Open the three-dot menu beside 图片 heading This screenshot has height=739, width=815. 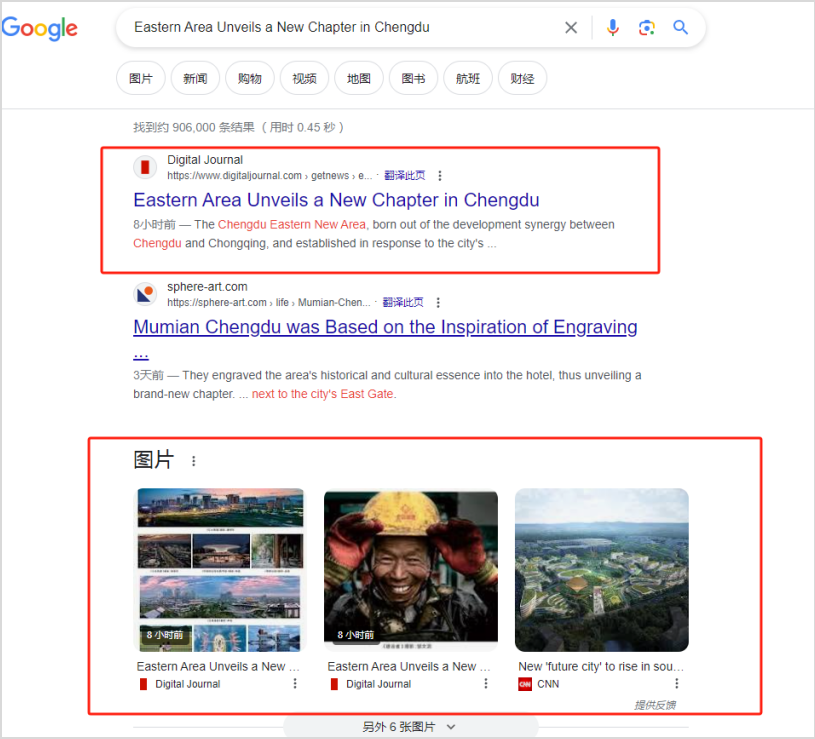193,459
